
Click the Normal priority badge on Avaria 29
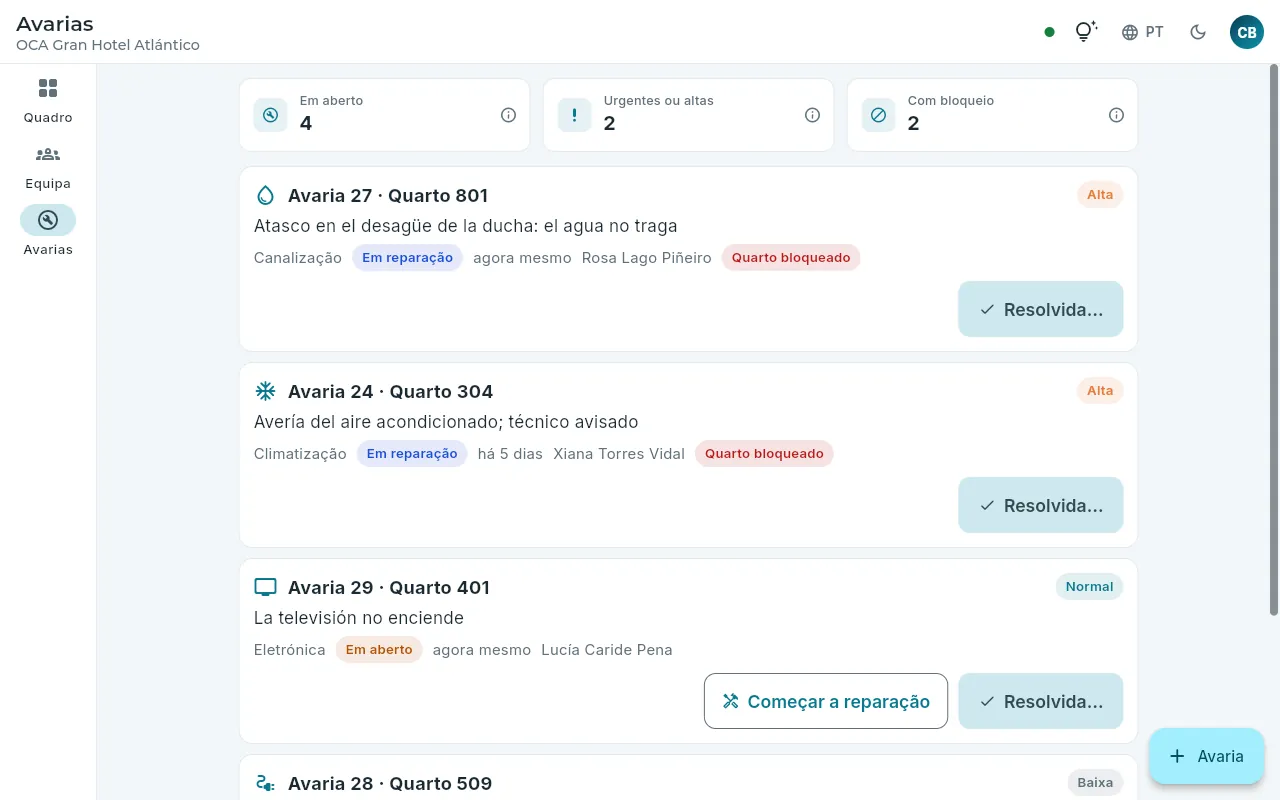(x=1089, y=587)
